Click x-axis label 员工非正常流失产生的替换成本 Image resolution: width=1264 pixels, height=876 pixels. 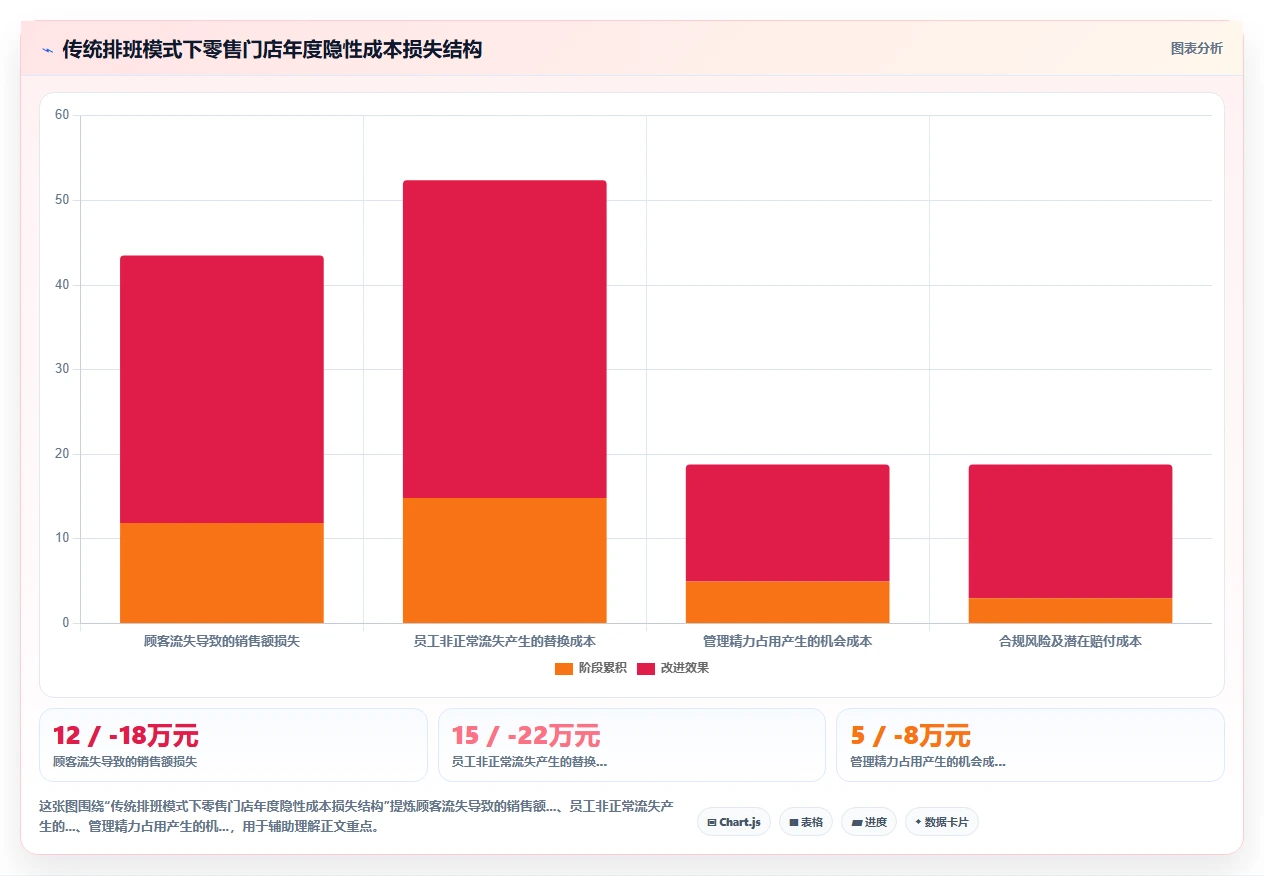[505, 641]
